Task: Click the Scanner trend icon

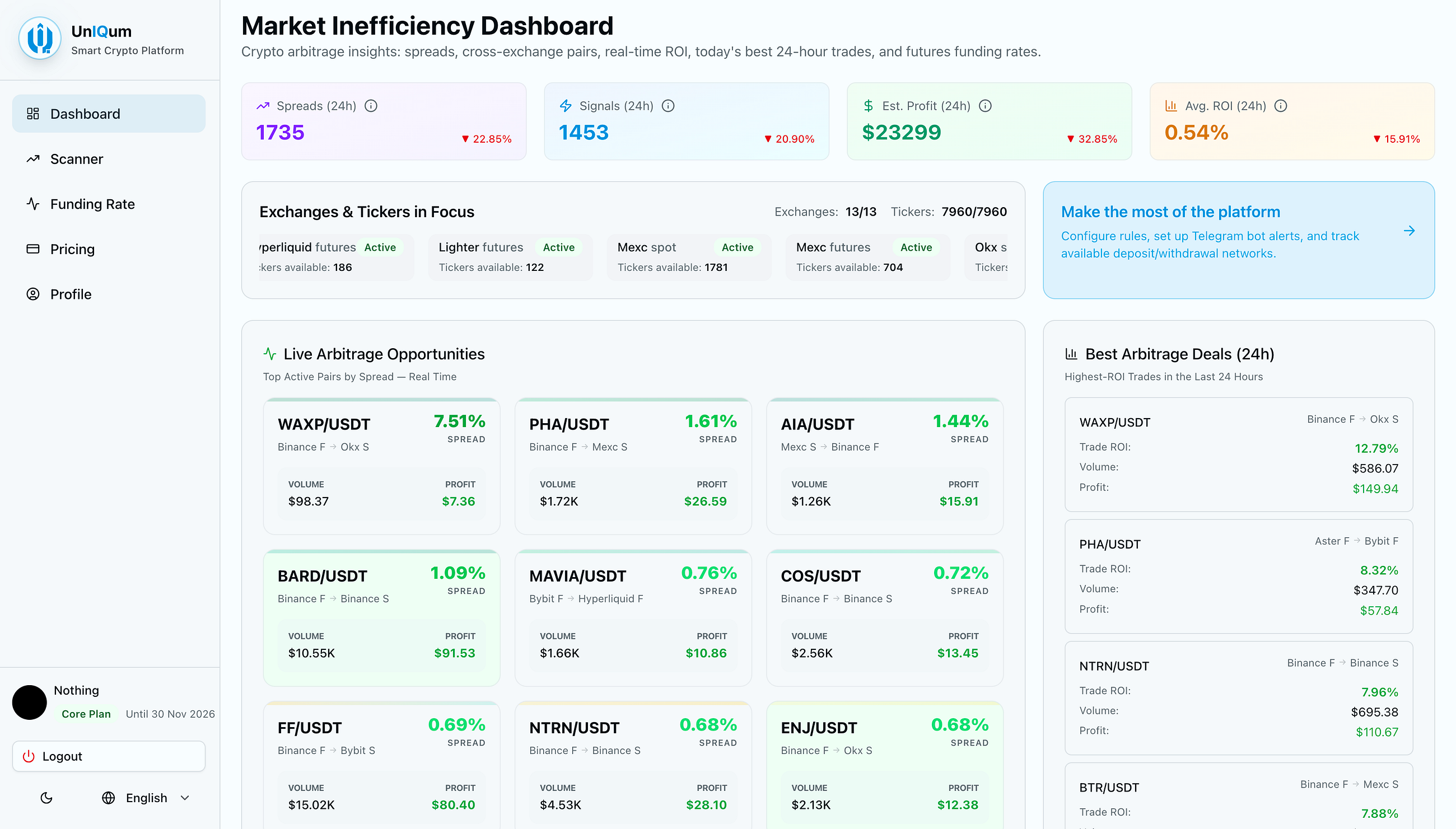Action: pos(33,159)
